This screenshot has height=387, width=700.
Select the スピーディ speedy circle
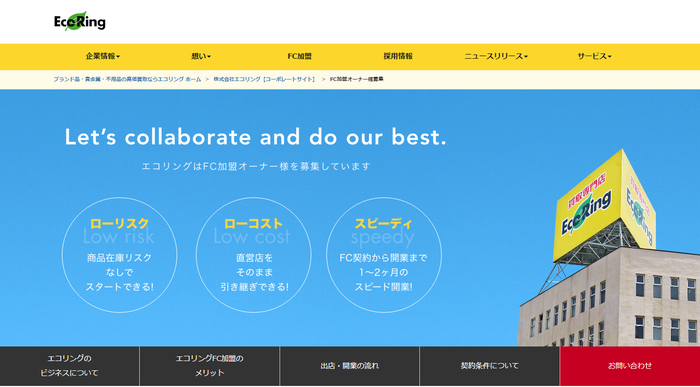pyautogui.click(x=383, y=255)
